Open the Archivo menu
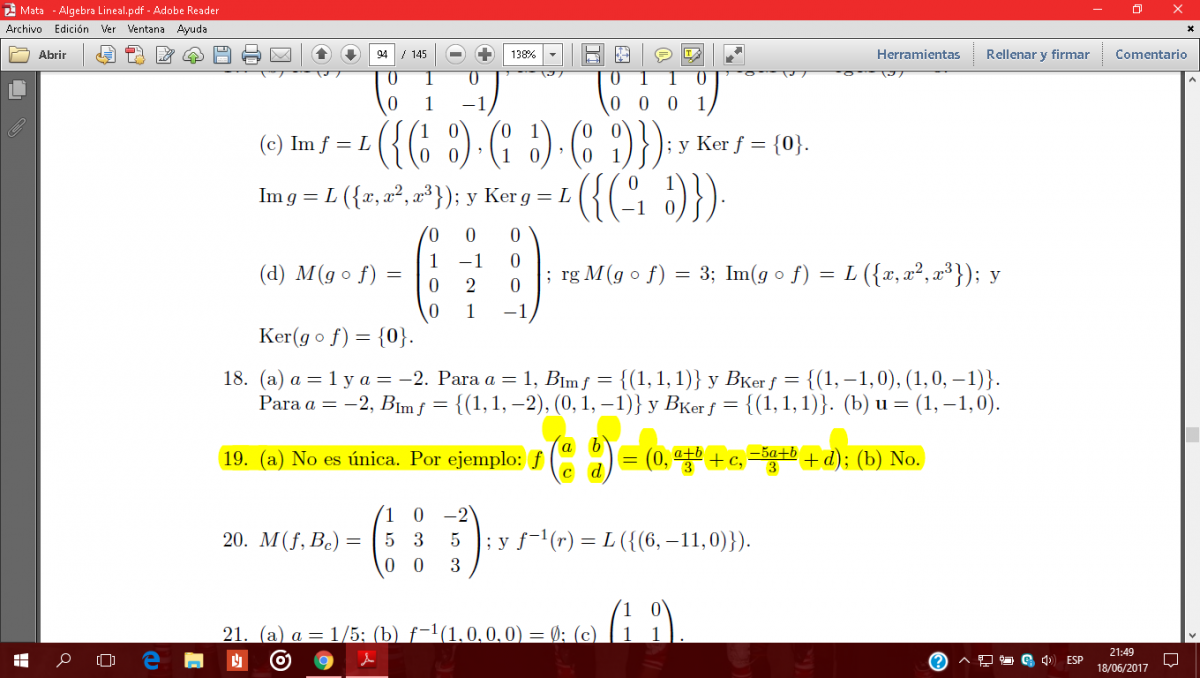Screen dimensions: 1200x678 click(x=26, y=29)
